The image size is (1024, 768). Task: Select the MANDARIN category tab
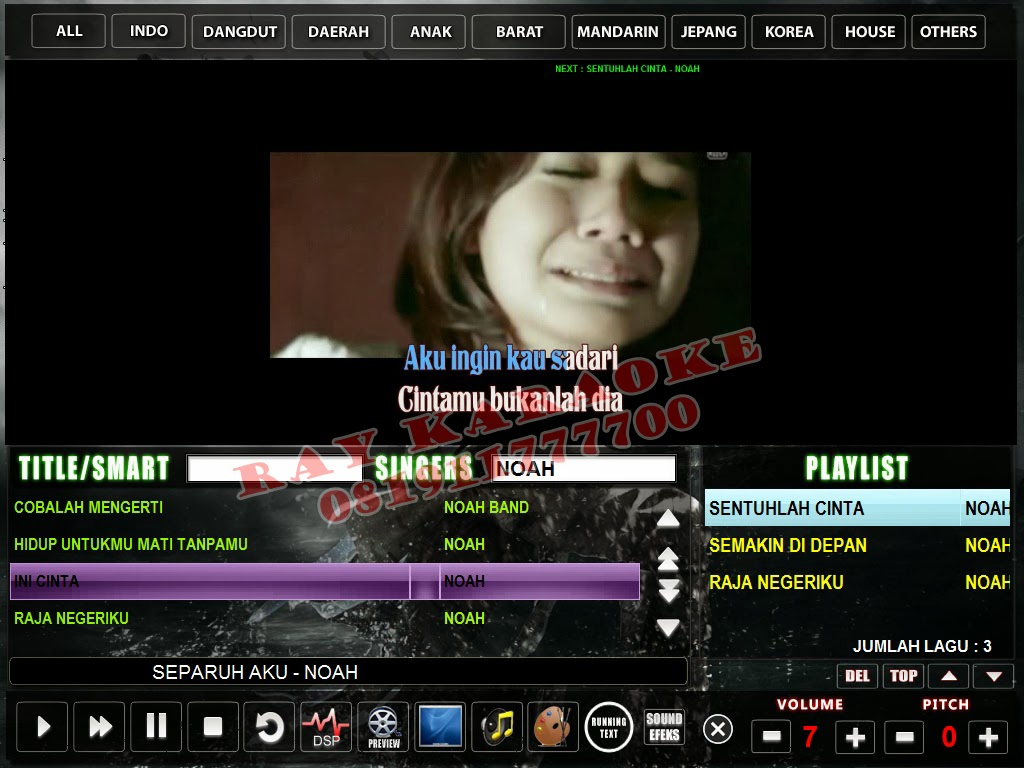tap(618, 31)
